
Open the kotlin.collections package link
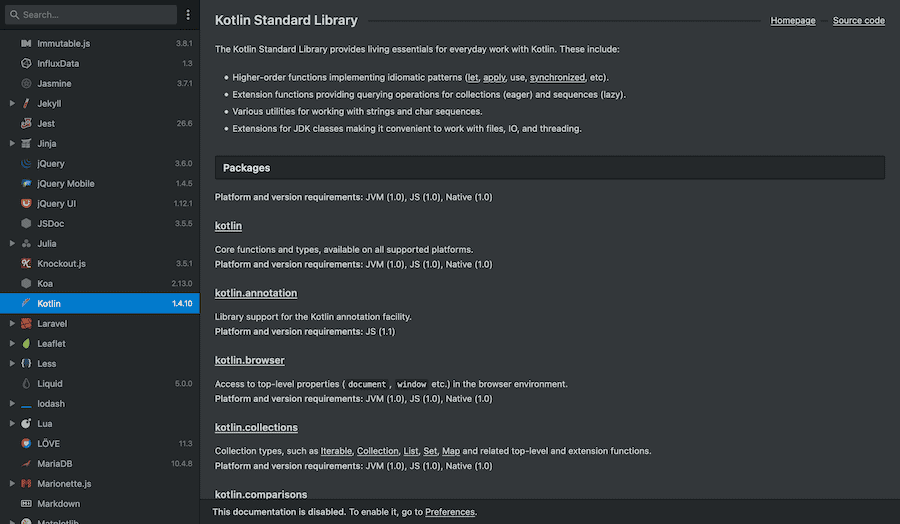click(256, 428)
